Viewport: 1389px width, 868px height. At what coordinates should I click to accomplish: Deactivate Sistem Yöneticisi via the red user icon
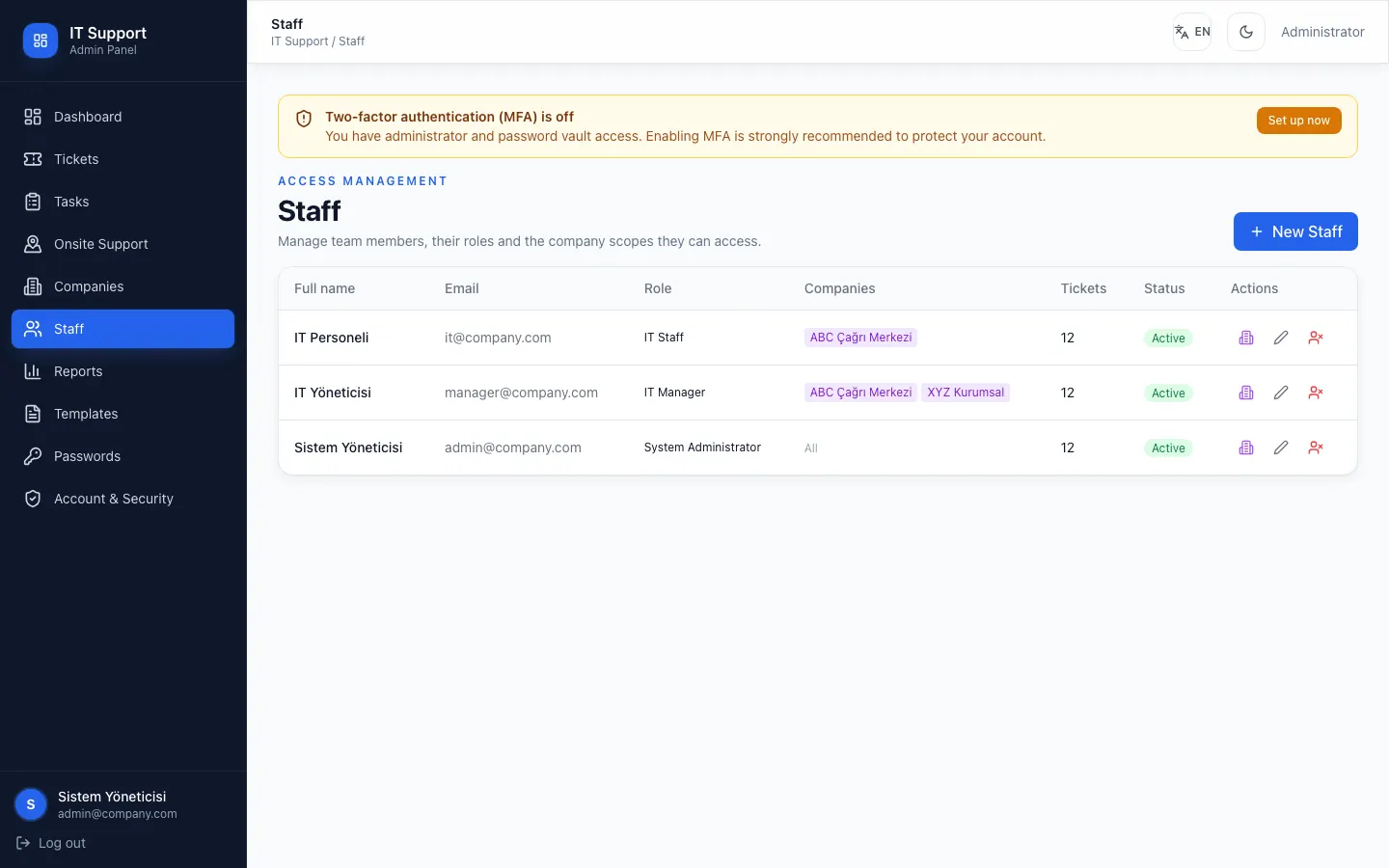point(1316,448)
